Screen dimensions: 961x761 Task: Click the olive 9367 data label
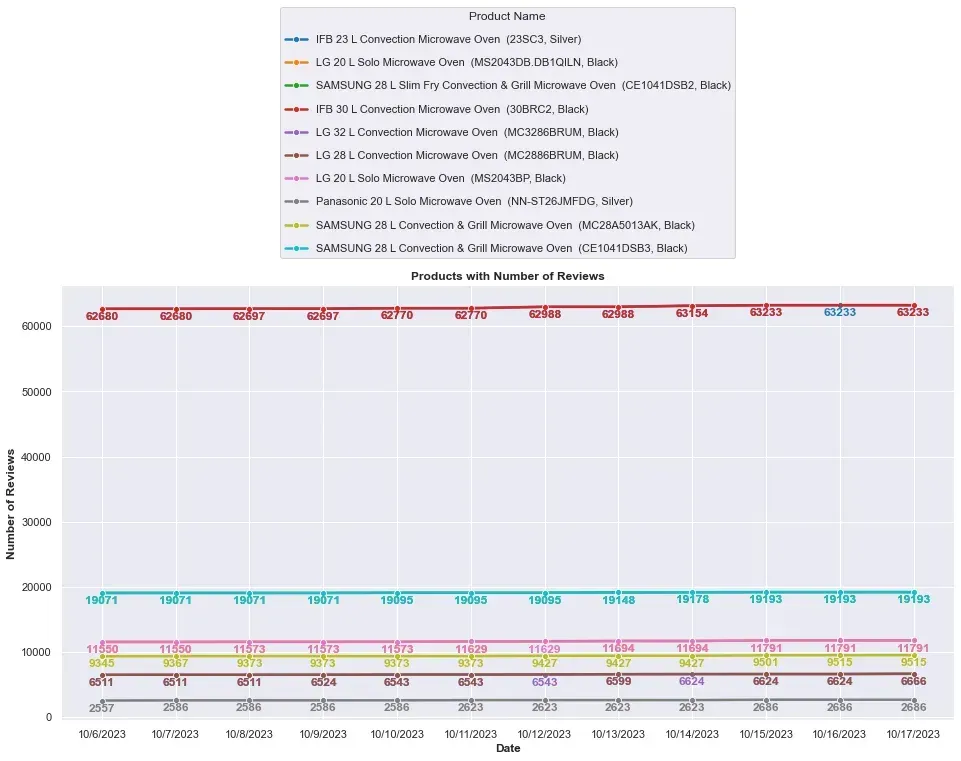[176, 663]
